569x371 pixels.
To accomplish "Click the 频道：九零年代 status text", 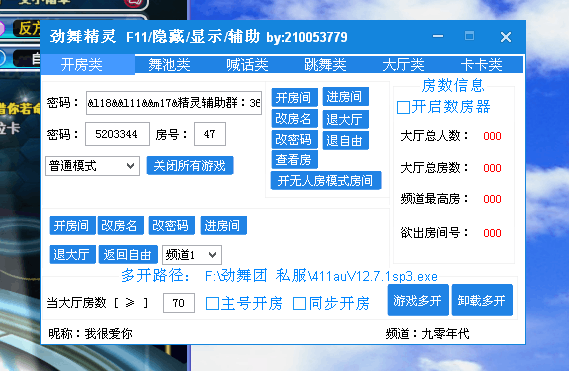I will [427, 333].
